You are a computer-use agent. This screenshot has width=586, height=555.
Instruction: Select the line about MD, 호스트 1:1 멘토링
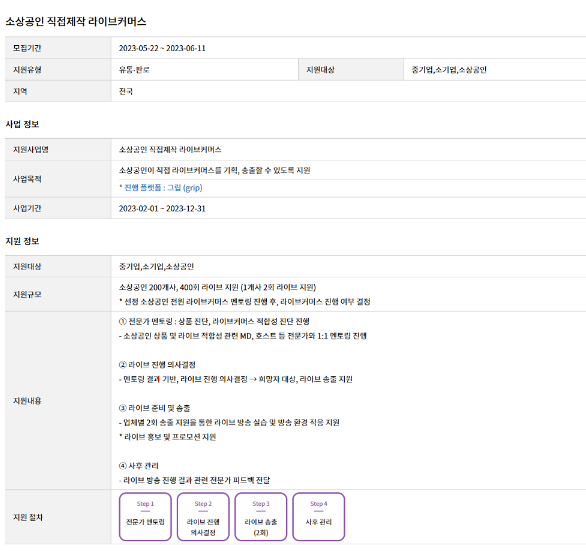coord(243,336)
